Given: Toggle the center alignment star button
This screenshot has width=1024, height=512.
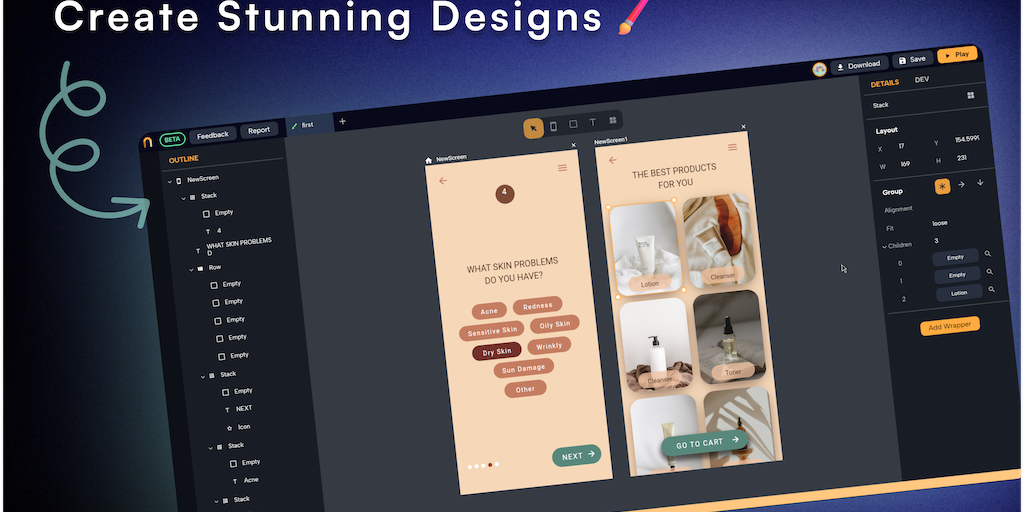Looking at the screenshot, I should (942, 186).
